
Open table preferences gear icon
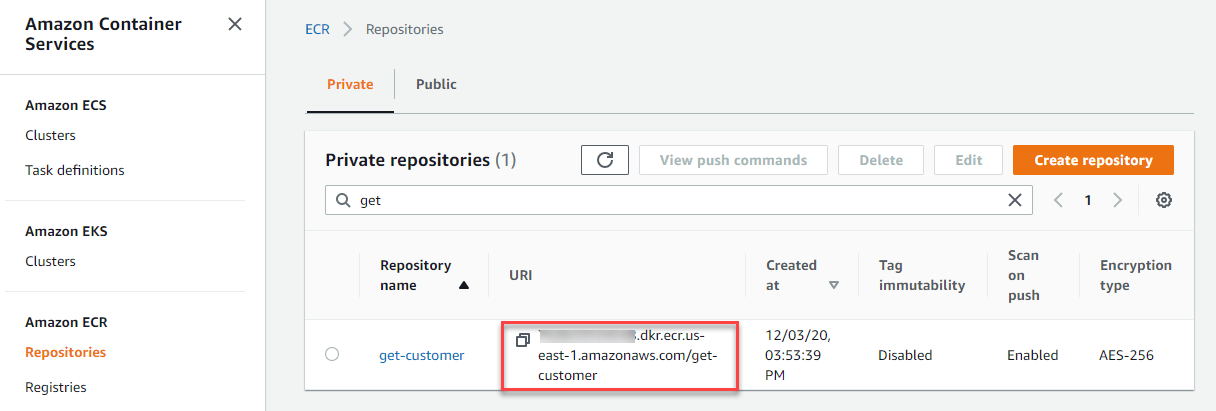1163,200
